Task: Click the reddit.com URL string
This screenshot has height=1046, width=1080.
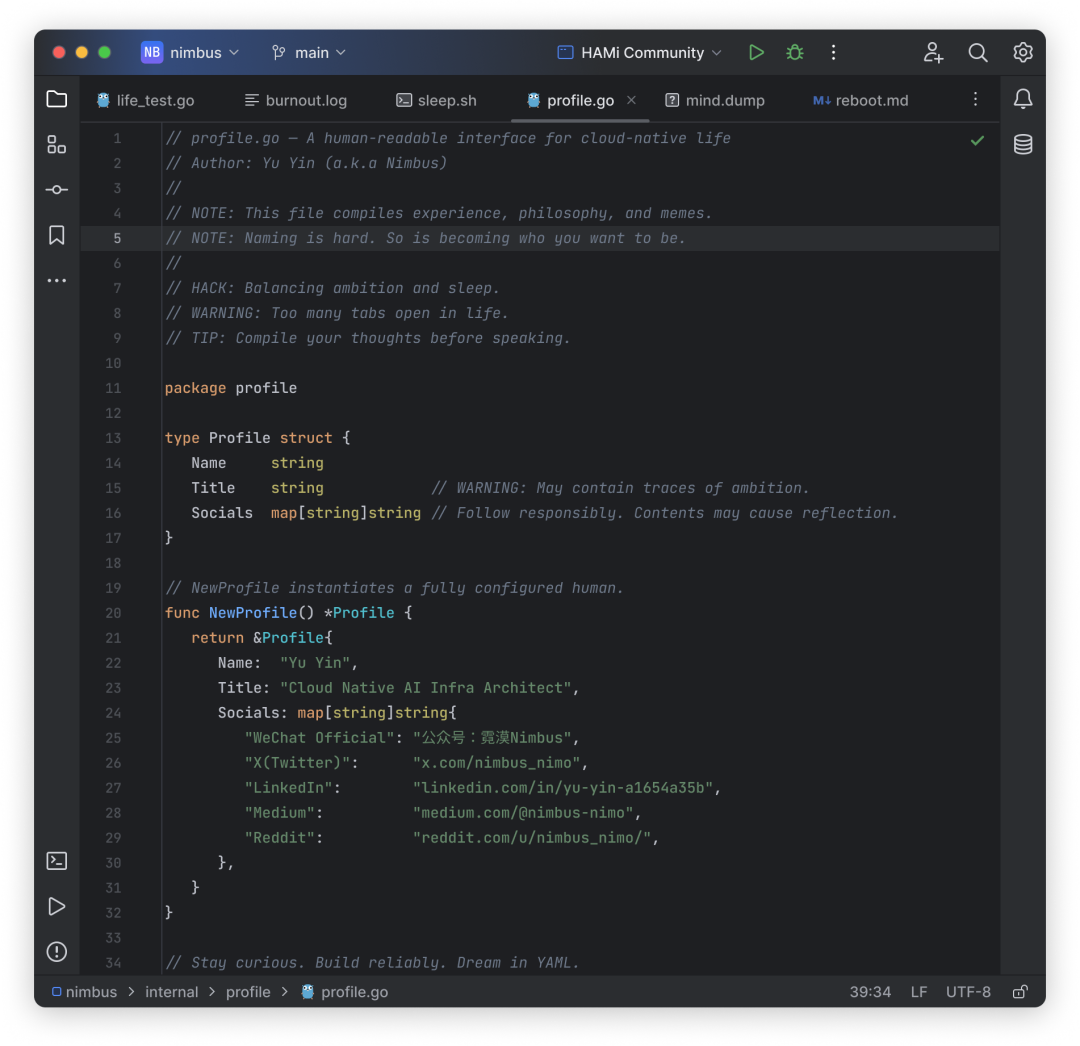Action: coord(532,837)
